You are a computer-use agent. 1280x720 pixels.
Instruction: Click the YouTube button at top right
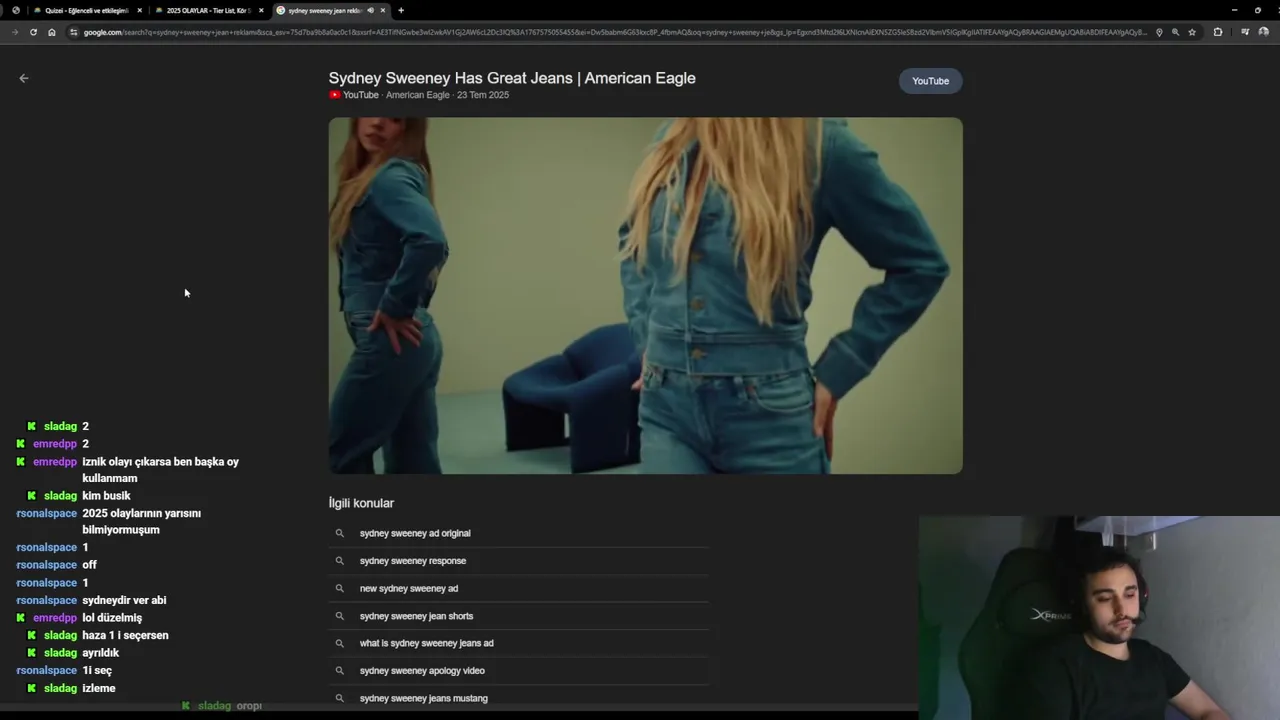tap(930, 81)
